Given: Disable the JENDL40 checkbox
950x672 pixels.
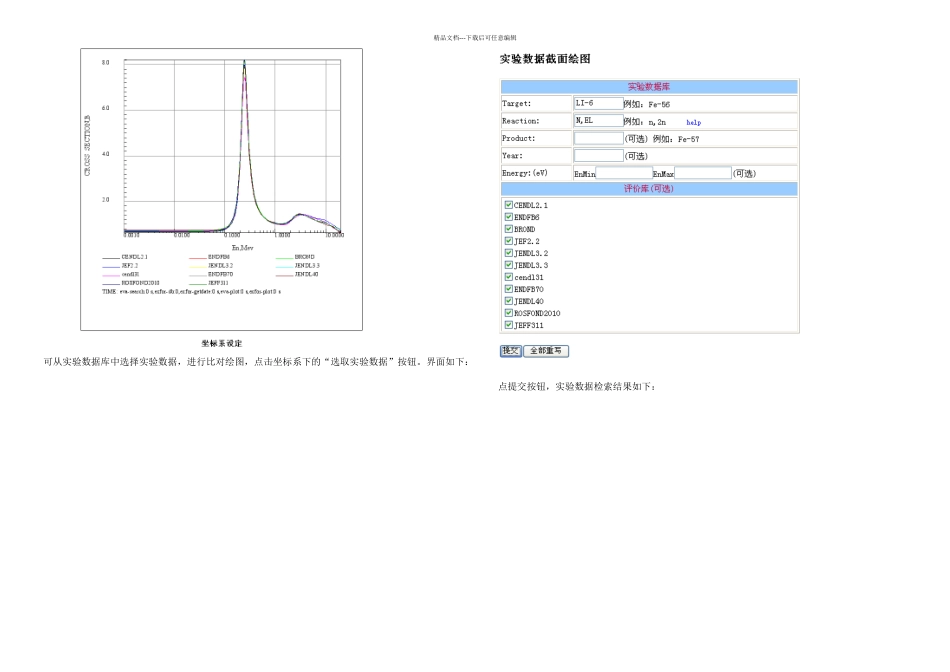Looking at the screenshot, I should [x=508, y=301].
